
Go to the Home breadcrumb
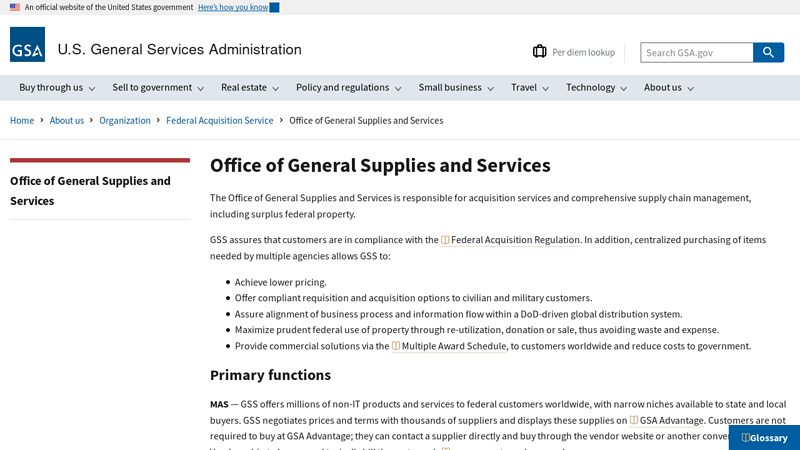coord(22,120)
